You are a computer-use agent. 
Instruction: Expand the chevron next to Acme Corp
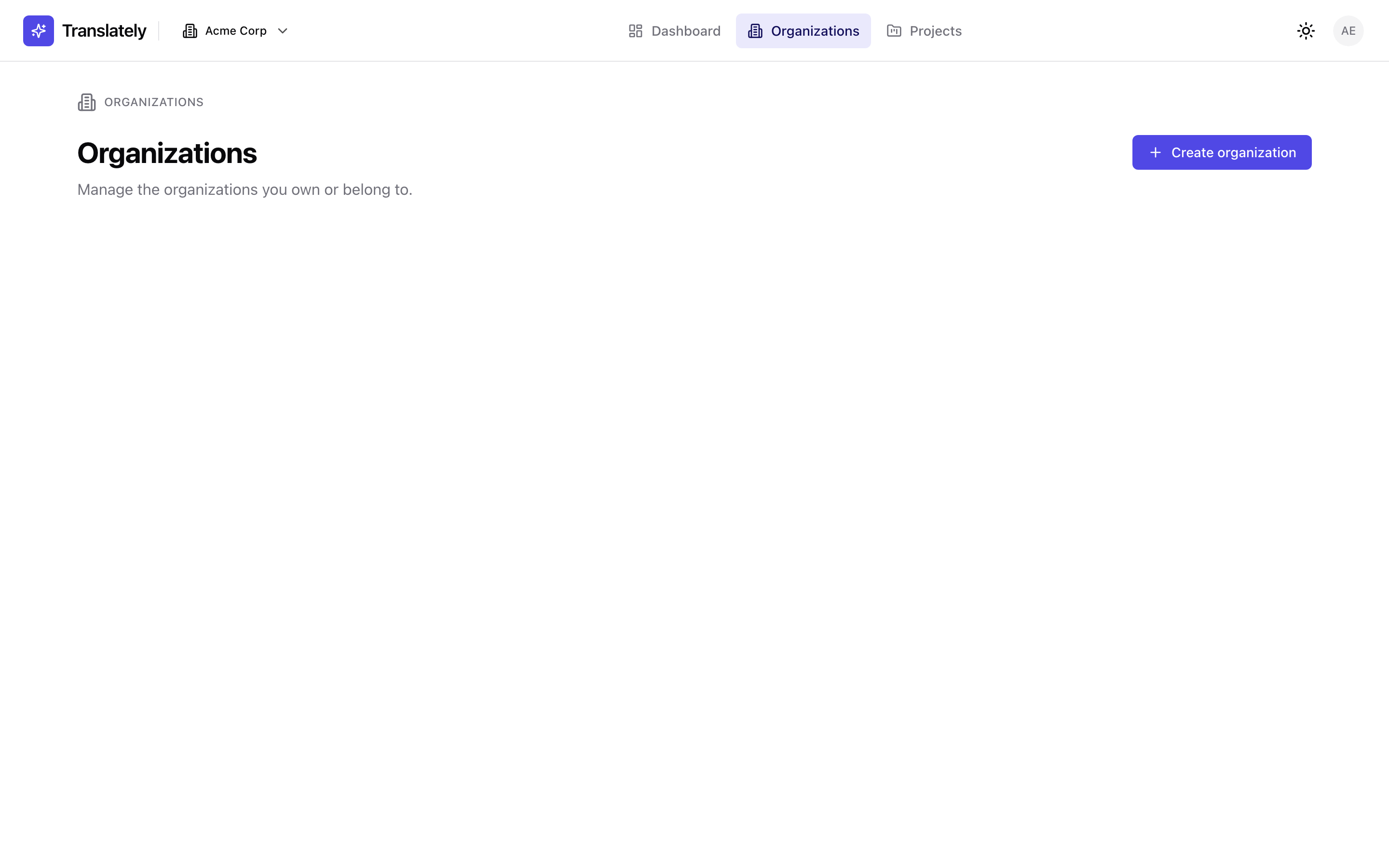282,30
